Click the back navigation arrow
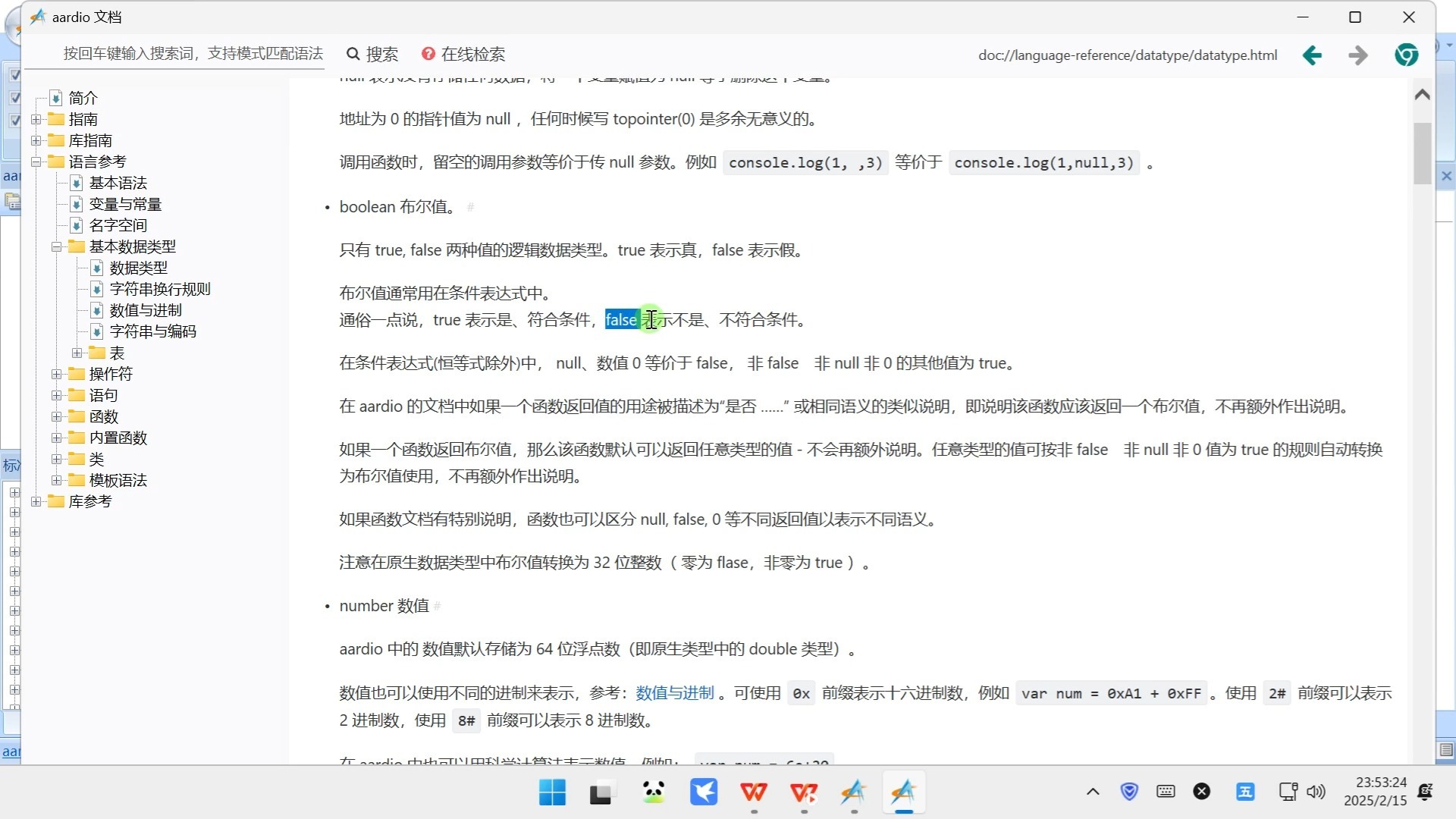Viewport: 1456px width, 819px height. (1312, 55)
